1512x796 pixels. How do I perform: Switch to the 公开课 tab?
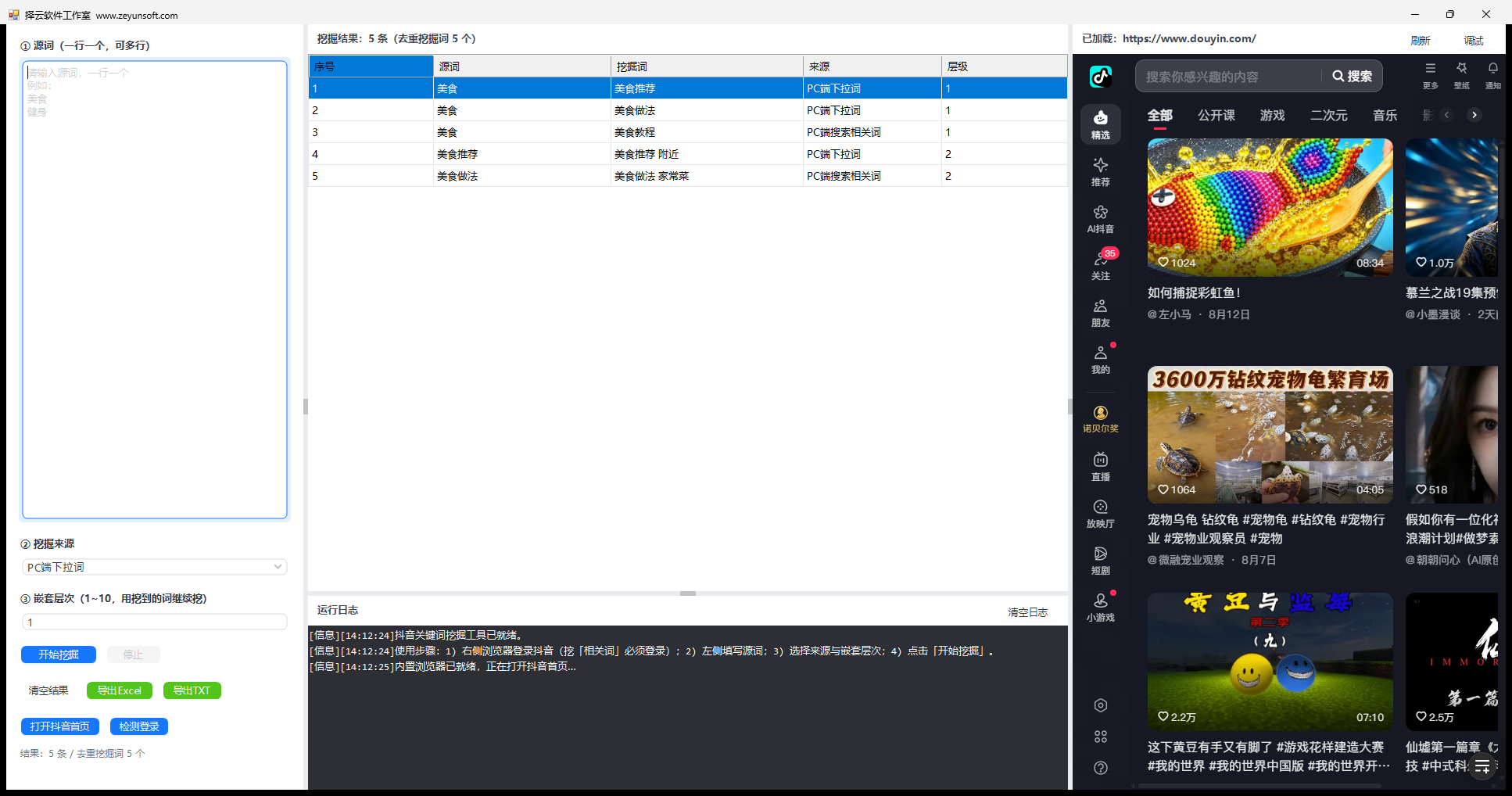pyautogui.click(x=1216, y=116)
